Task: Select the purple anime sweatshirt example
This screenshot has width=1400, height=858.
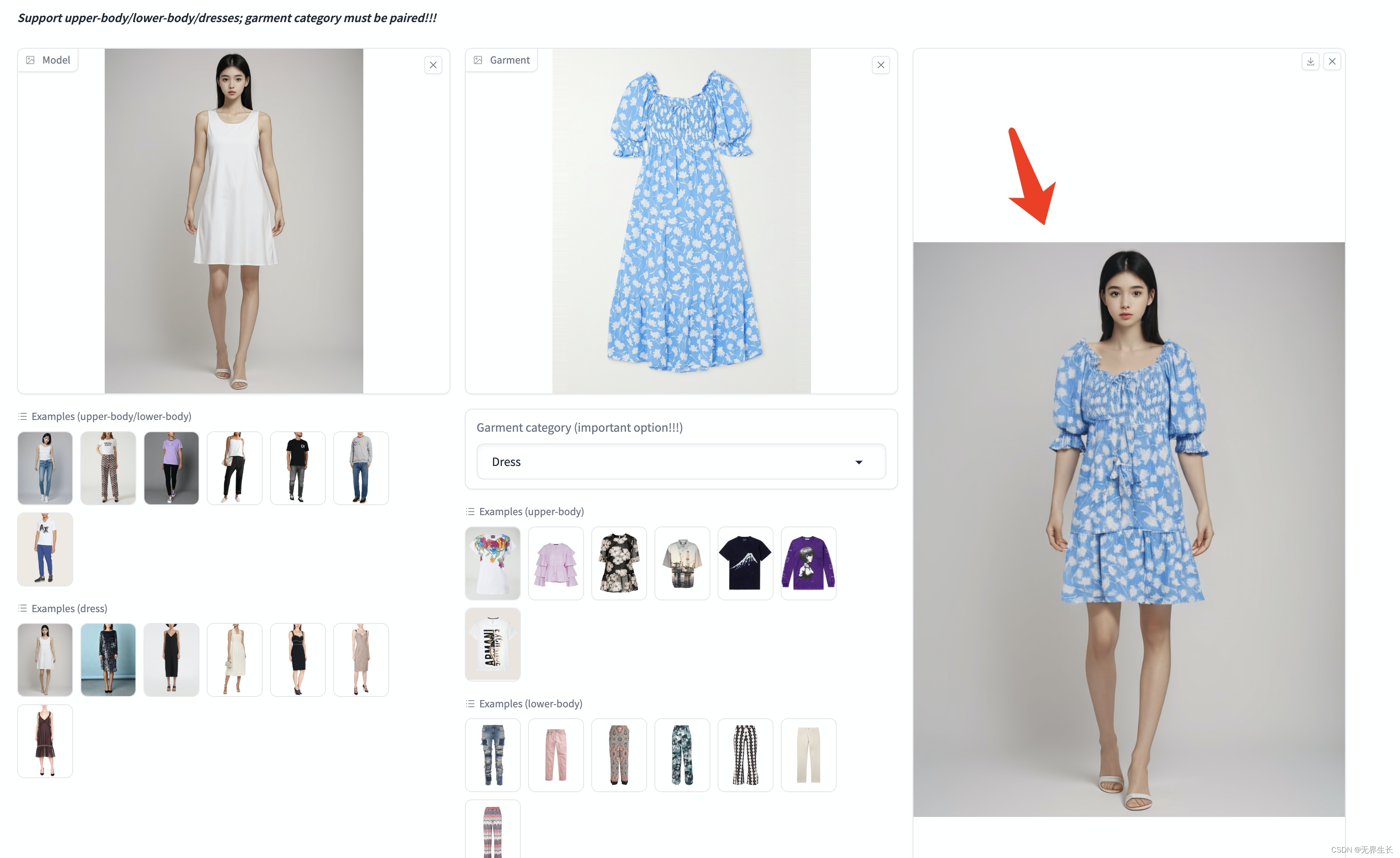Action: tap(808, 563)
